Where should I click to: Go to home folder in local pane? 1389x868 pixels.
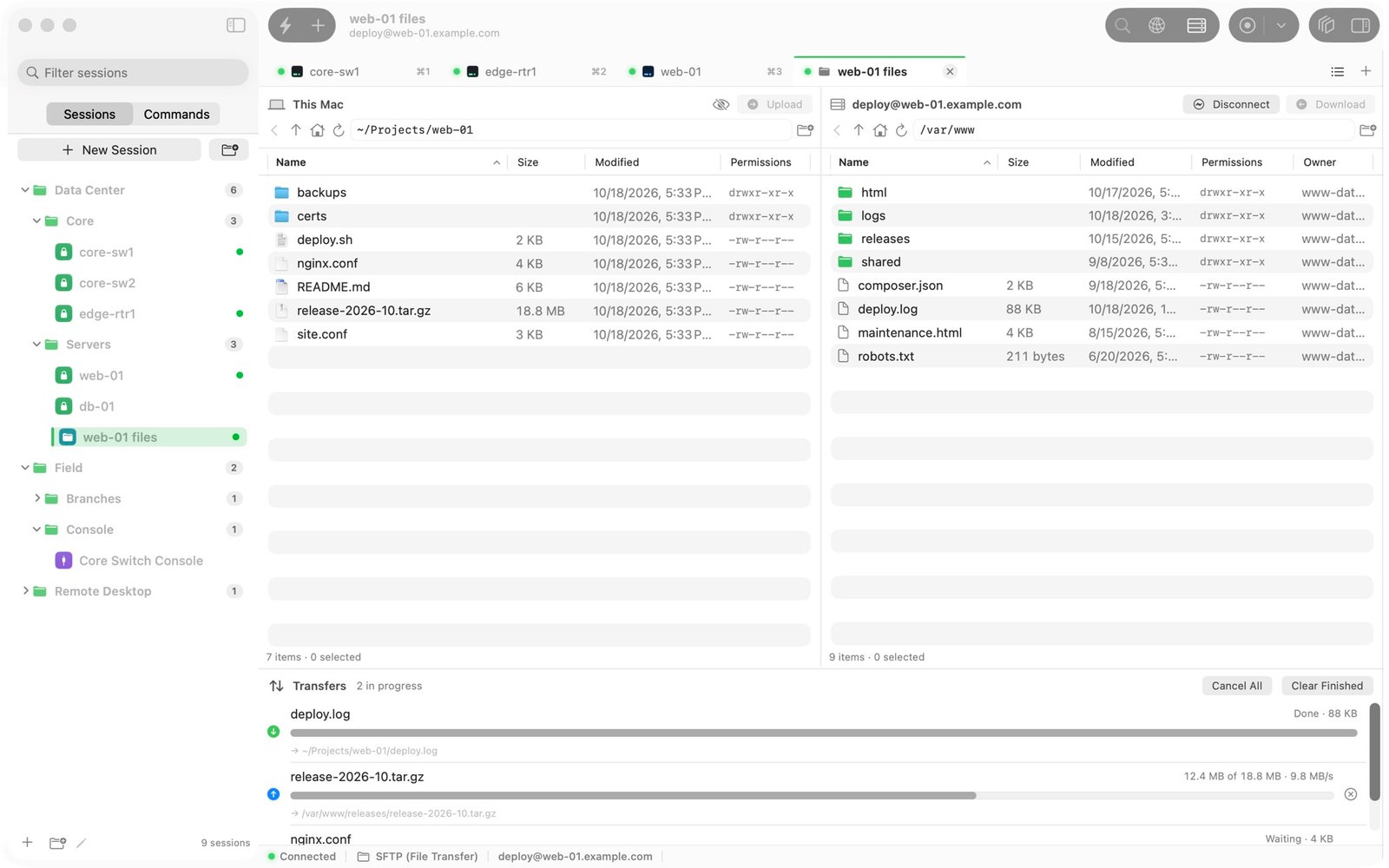point(318,130)
